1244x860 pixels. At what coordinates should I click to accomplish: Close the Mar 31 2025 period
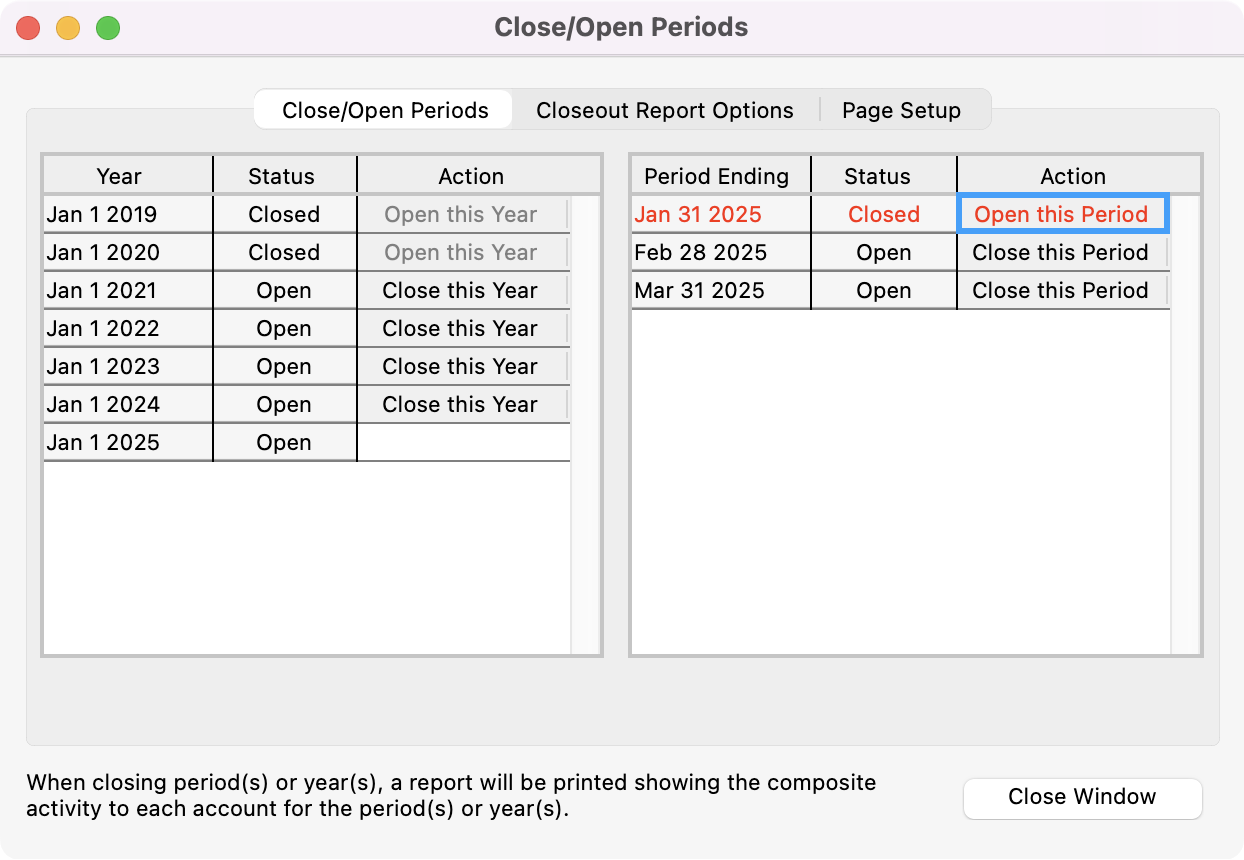pos(1061,291)
